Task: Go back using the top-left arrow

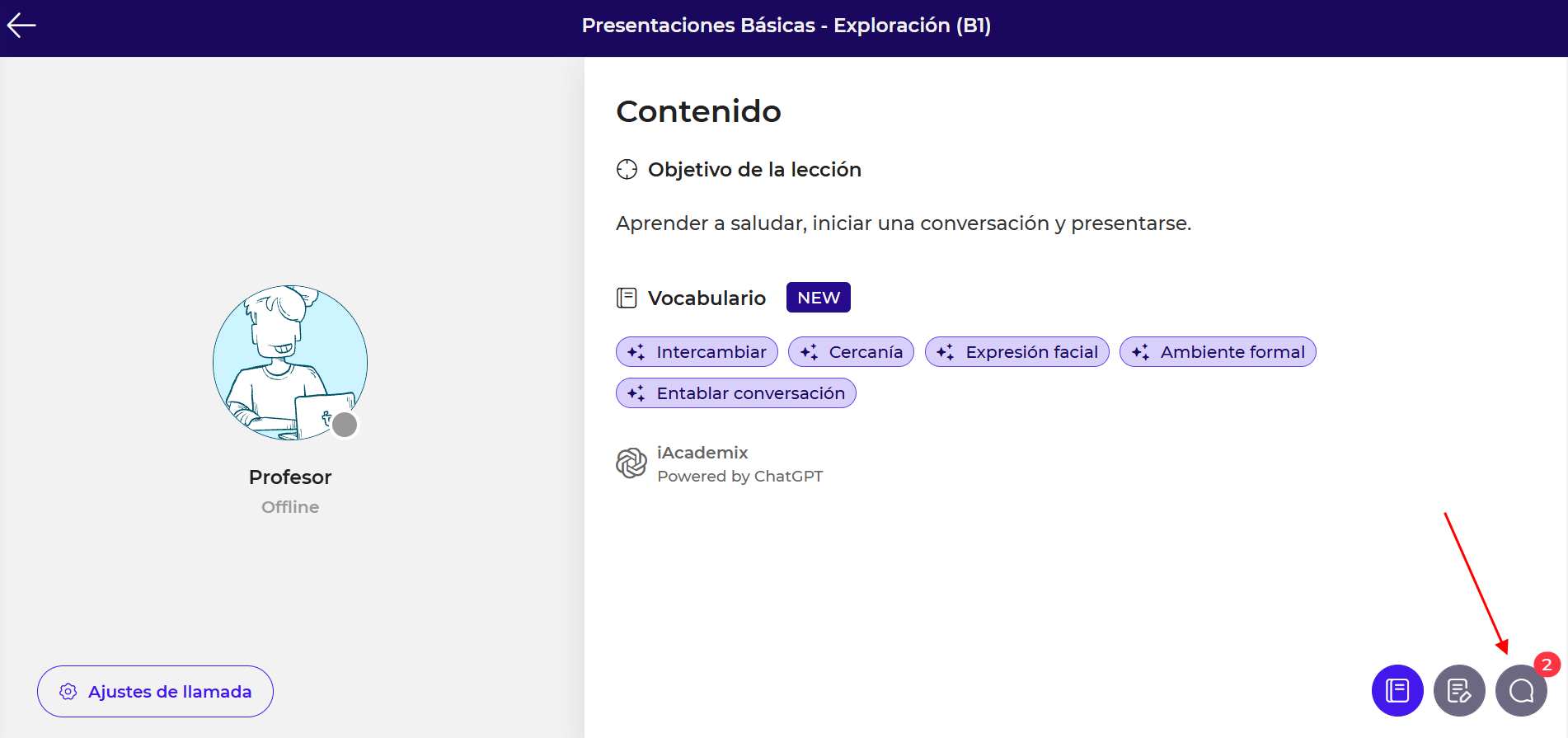Action: point(21,26)
